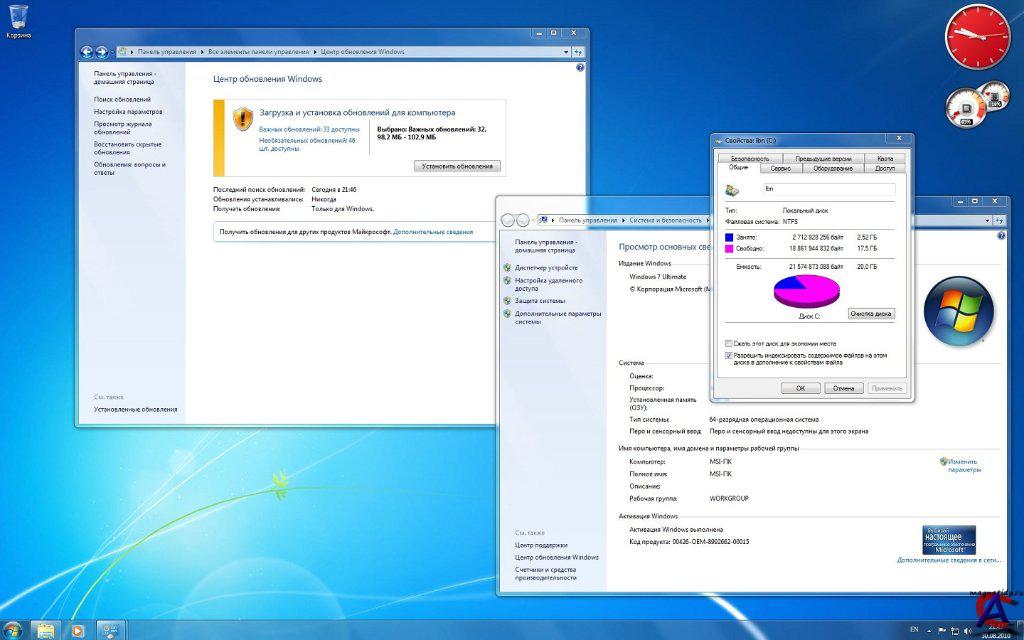1024x640 pixels.
Task: Click the analog clock desktop gadget
Action: [977, 35]
